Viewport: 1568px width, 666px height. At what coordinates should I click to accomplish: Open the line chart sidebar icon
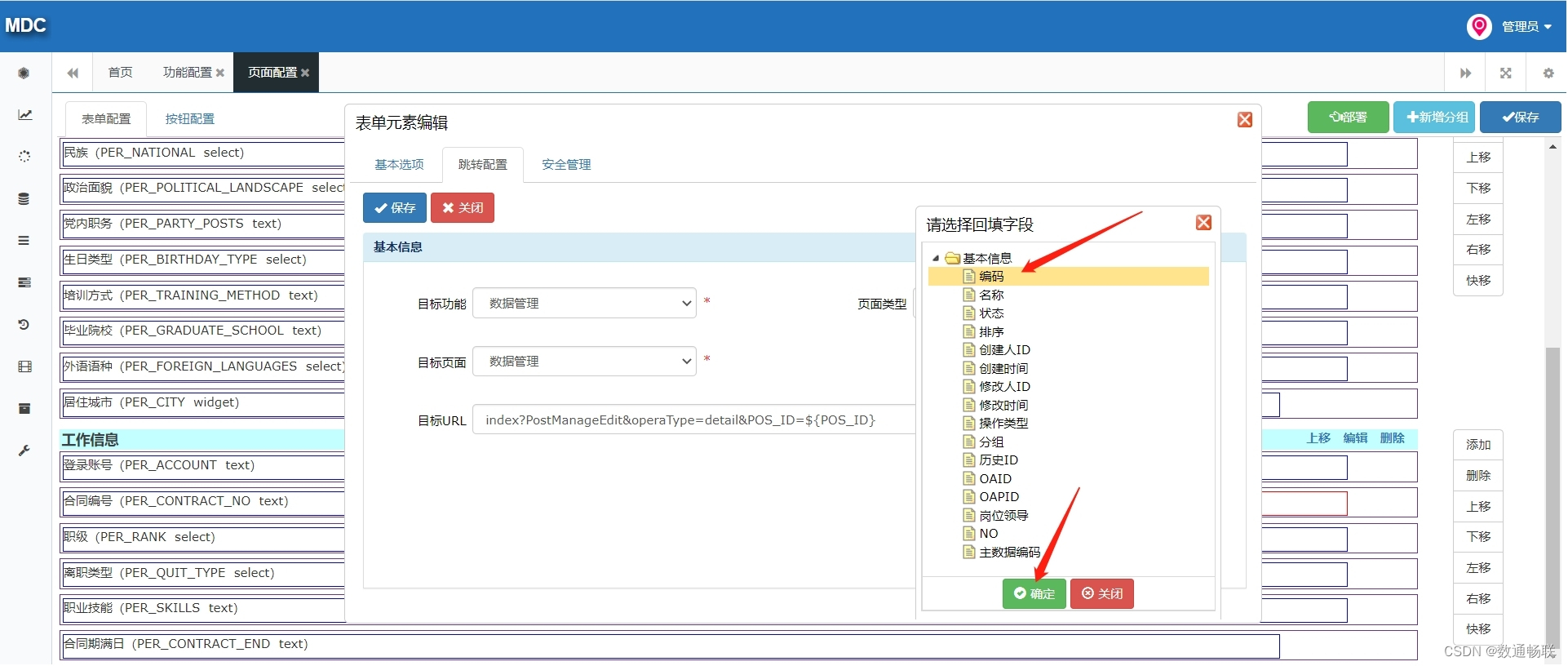(24, 115)
